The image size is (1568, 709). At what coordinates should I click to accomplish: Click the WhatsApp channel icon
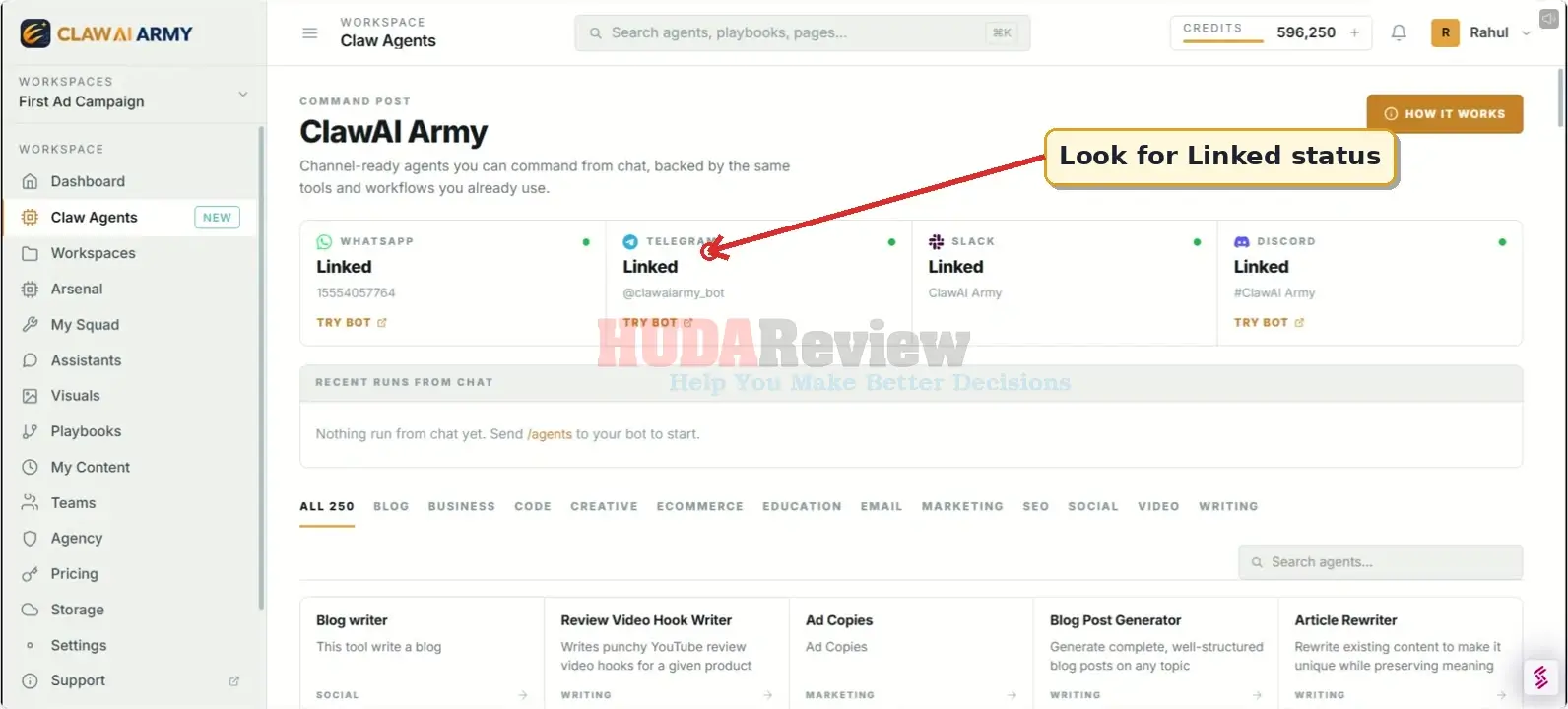pyautogui.click(x=324, y=241)
